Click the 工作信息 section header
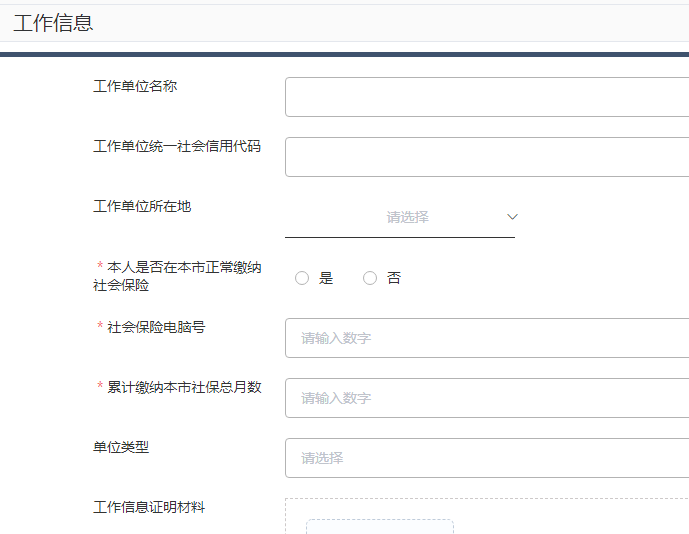The height and width of the screenshot is (534, 689). [x=53, y=23]
